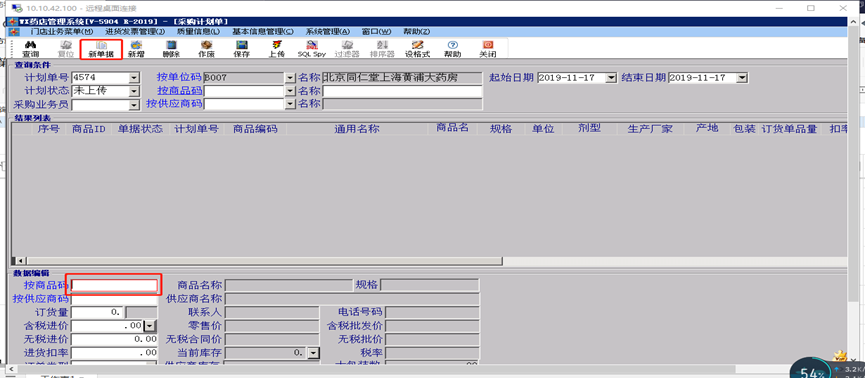This screenshot has width=865, height=378.
Task: Open the 基本信息管理 menu
Action: tap(263, 31)
